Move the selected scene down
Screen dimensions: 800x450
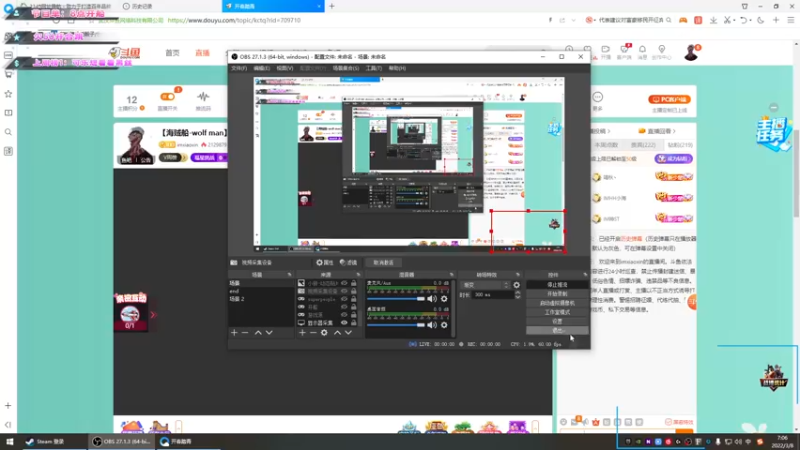[269, 333]
